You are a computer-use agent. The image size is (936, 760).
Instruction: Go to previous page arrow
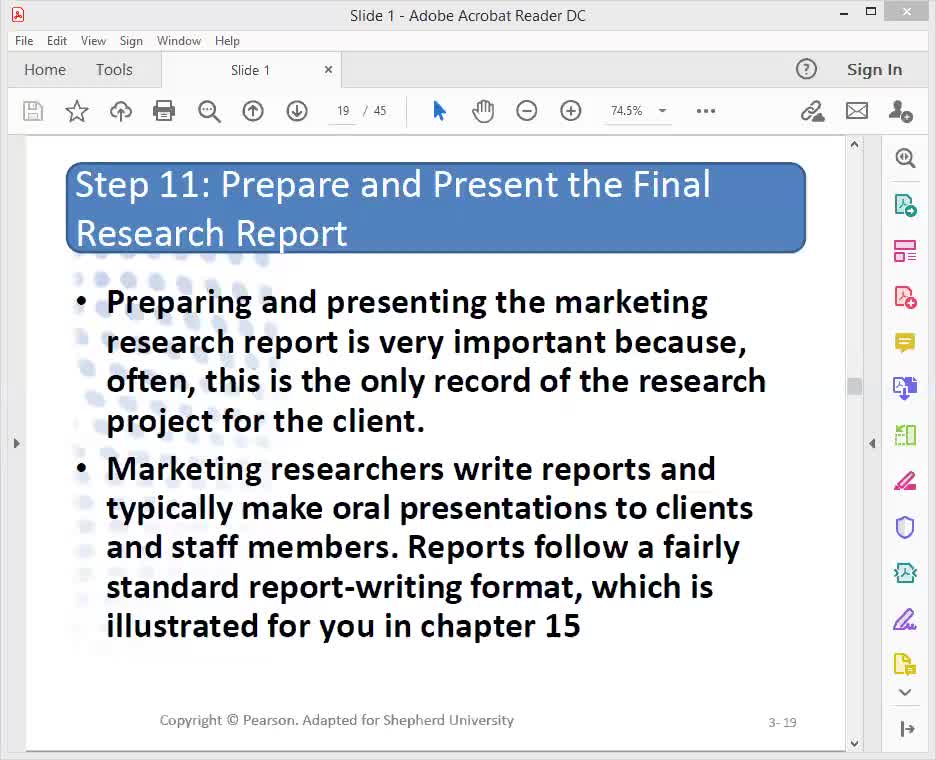[x=253, y=111]
